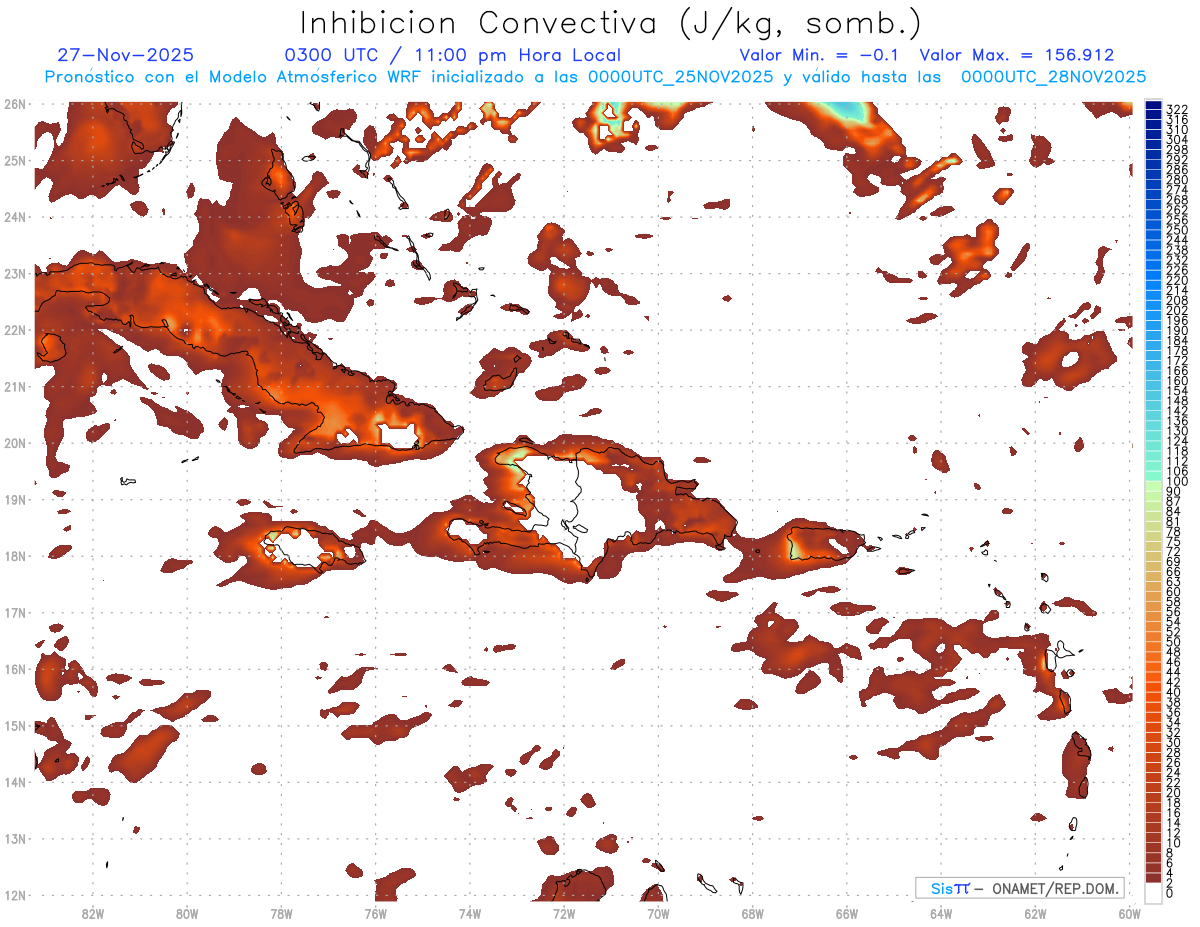Click the "100" value on the color scale
The width and height of the screenshot is (1200, 927).
1176,482
